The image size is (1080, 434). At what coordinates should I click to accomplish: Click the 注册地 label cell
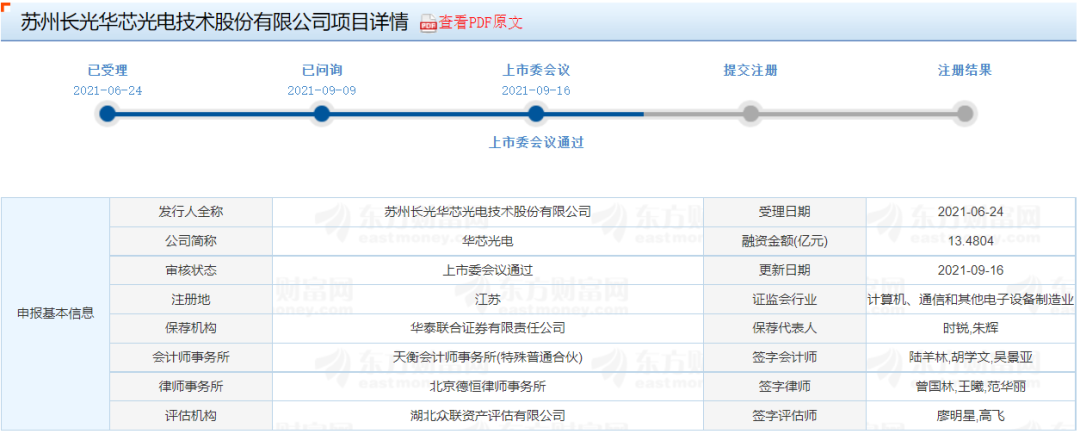(x=191, y=300)
